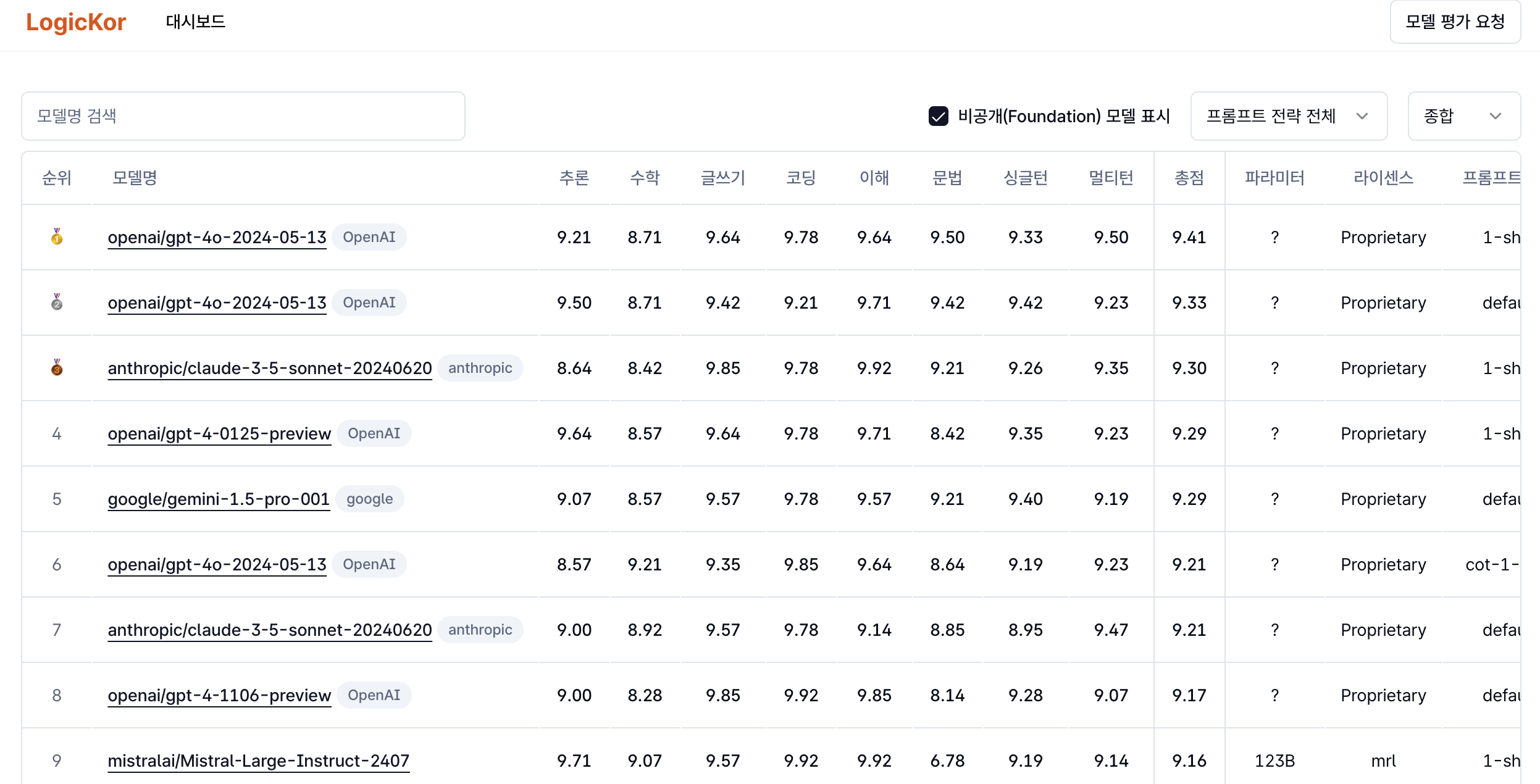Screen dimensions: 1540x784
Task: Open mistralai/Mistral-Large-Instruct-2407 link
Action: [258, 761]
